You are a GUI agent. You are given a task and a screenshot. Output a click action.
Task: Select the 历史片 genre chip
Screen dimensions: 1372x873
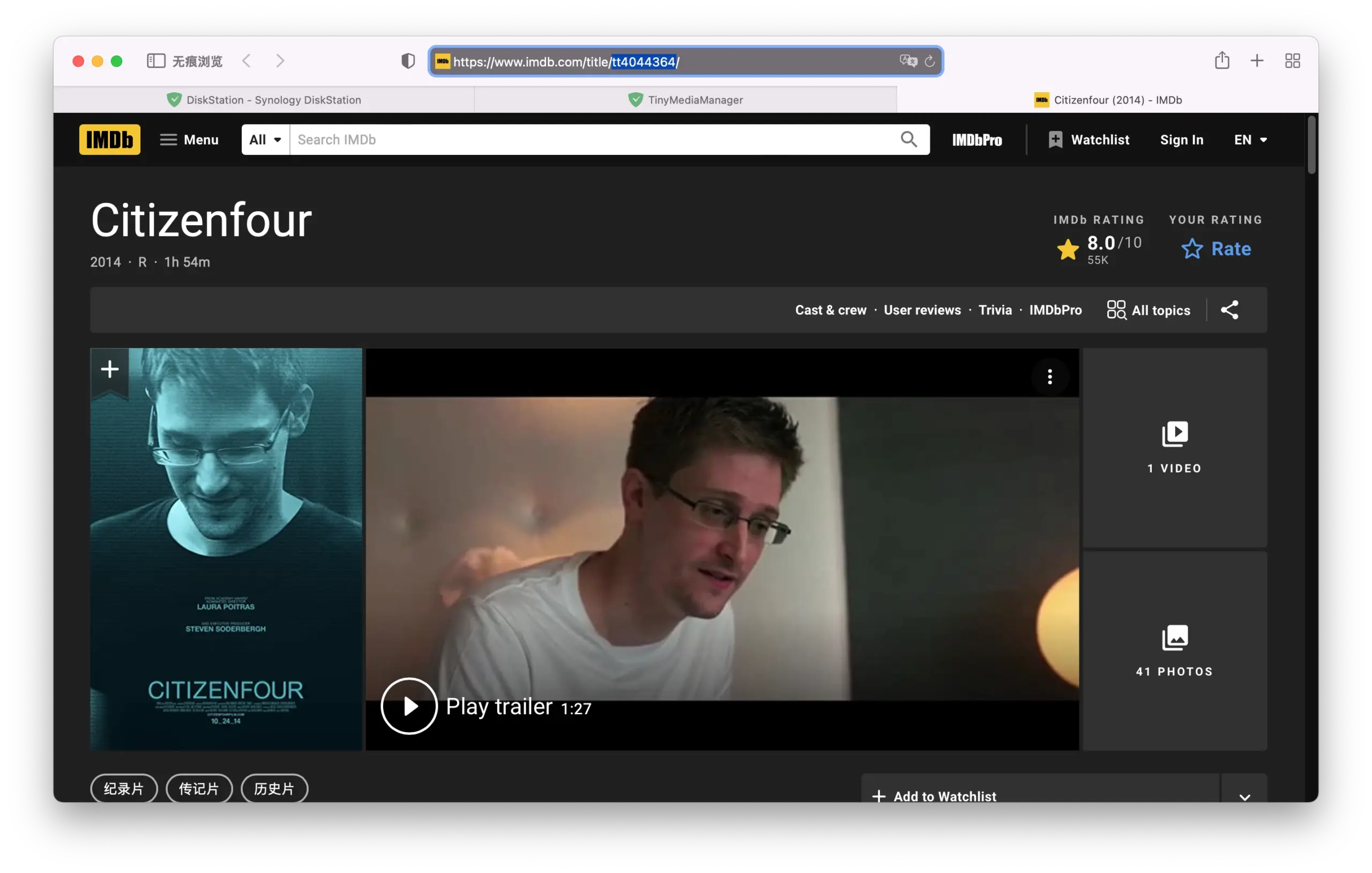pyautogui.click(x=274, y=788)
